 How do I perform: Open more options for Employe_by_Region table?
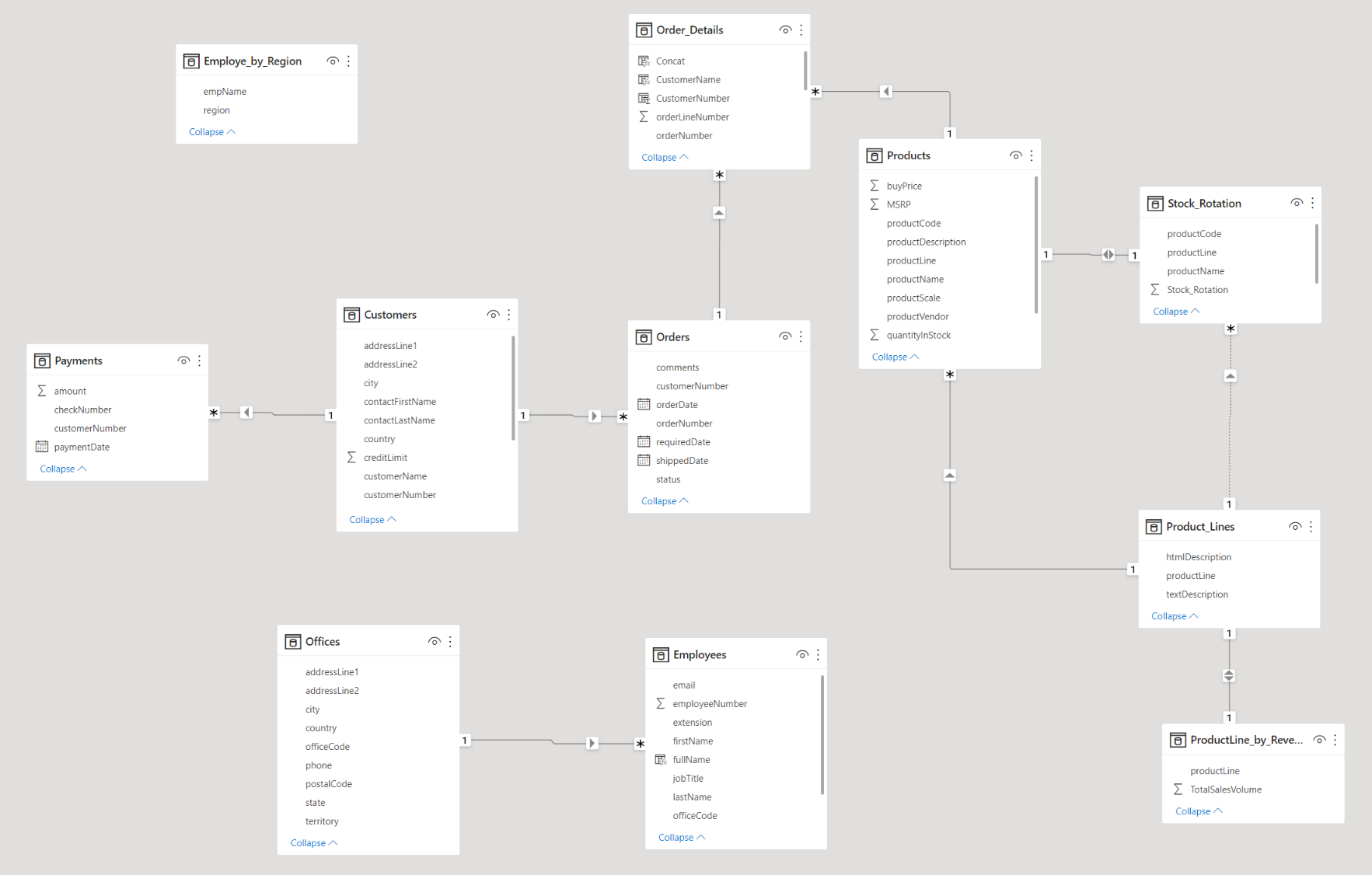click(x=349, y=61)
